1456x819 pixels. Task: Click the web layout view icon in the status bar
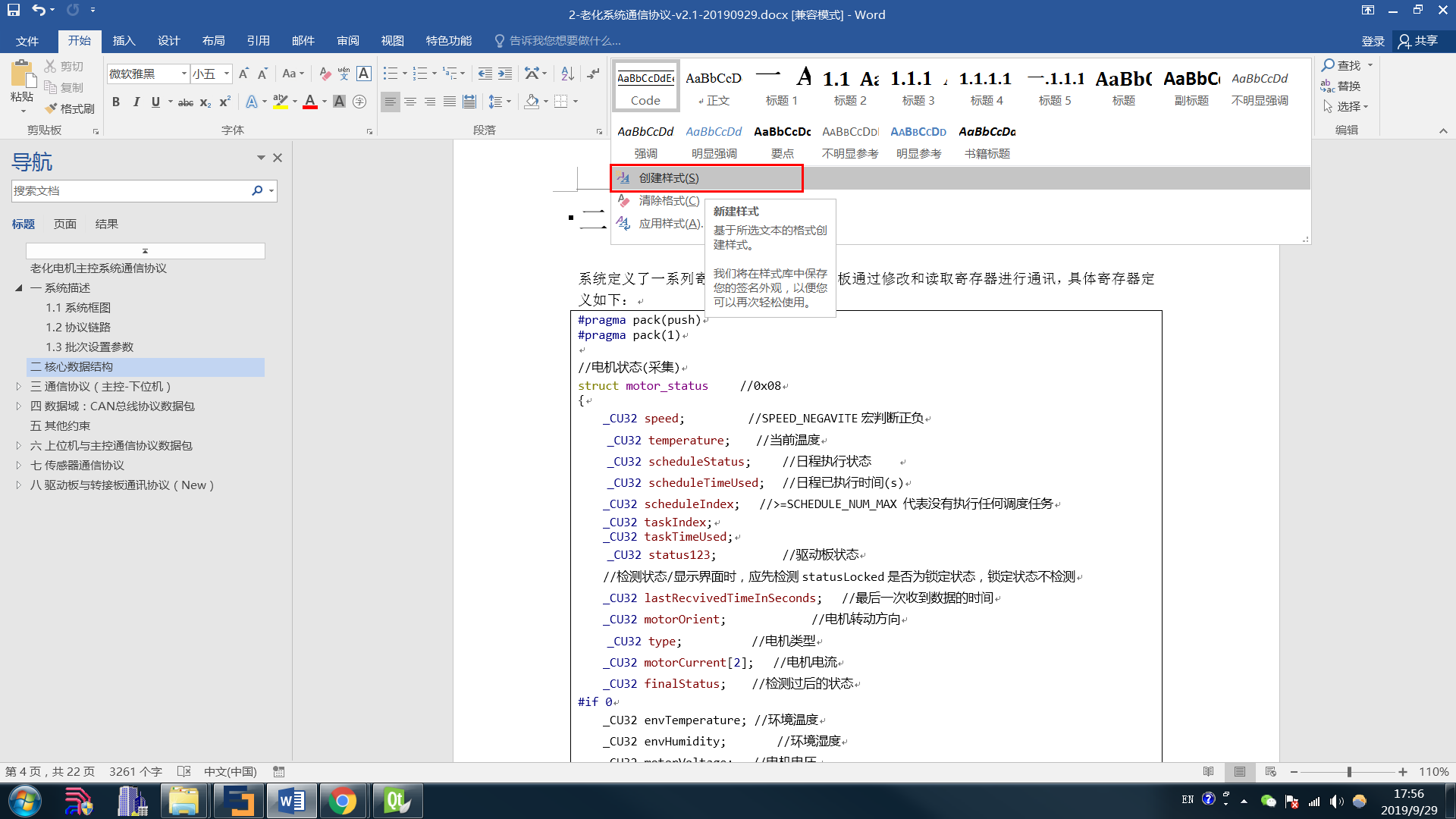[1271, 771]
